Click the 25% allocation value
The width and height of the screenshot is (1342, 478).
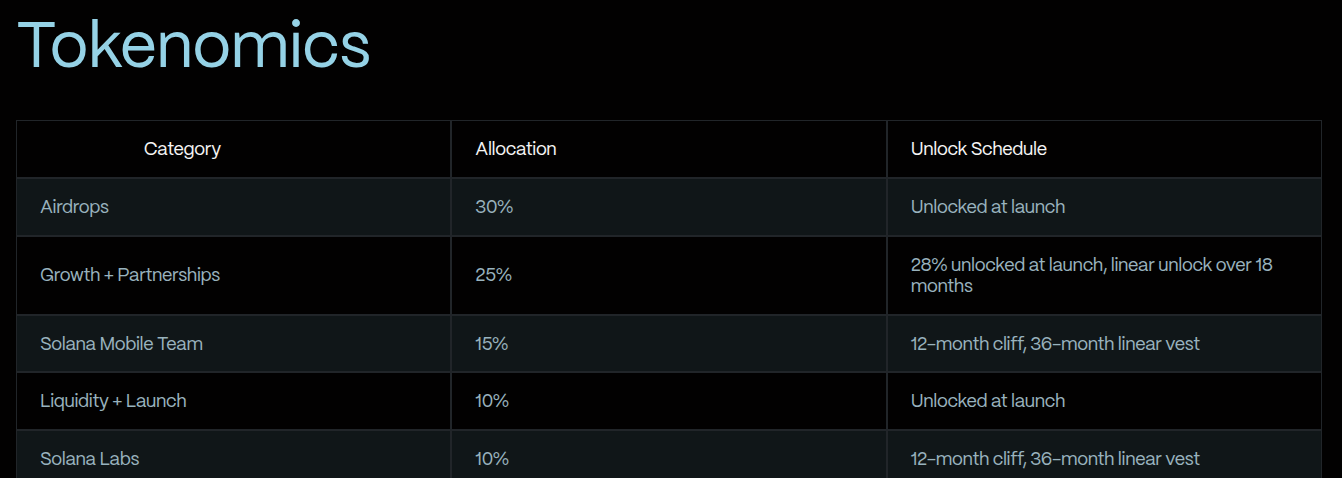point(494,274)
